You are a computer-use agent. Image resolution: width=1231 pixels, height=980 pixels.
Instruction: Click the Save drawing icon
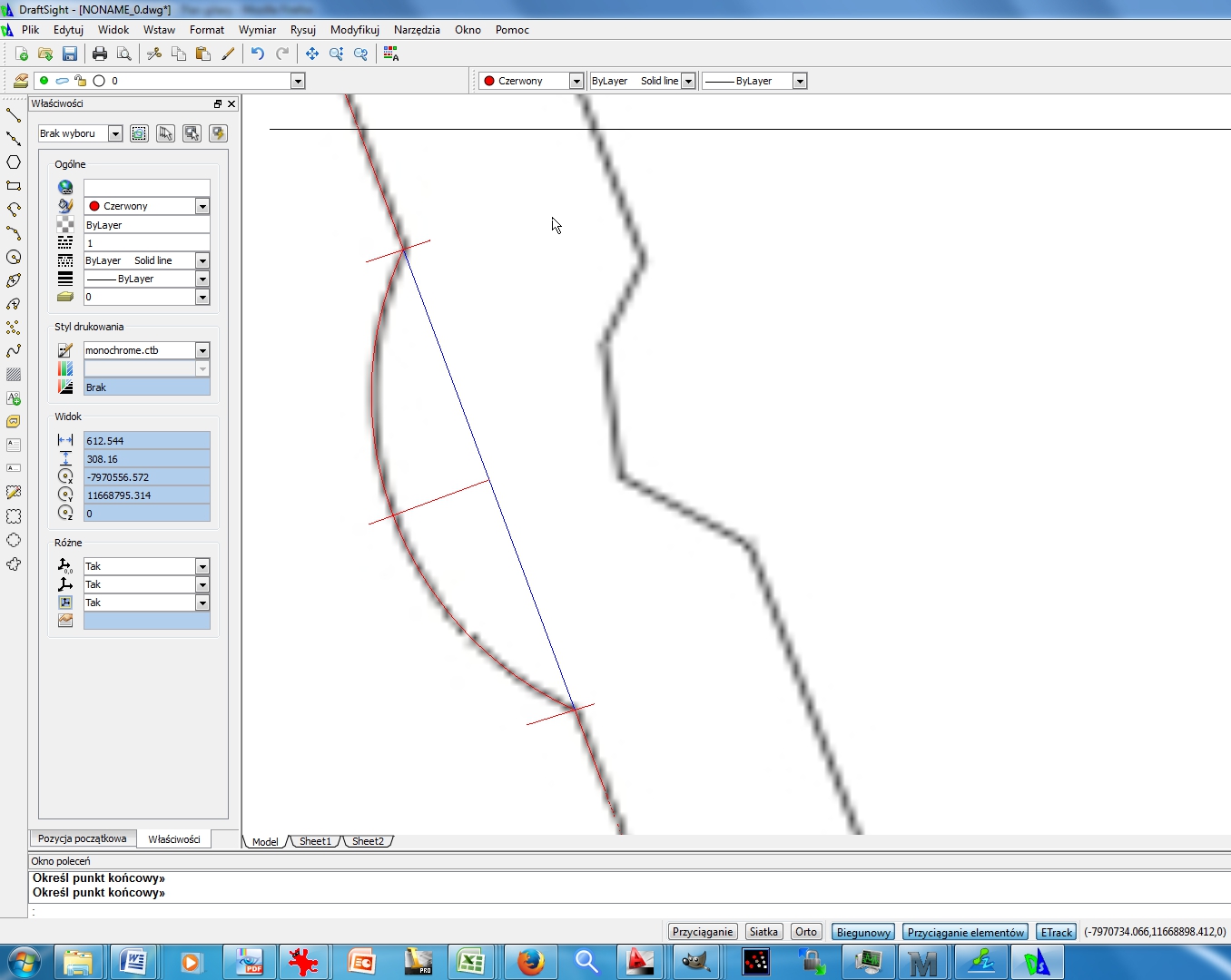coord(70,54)
